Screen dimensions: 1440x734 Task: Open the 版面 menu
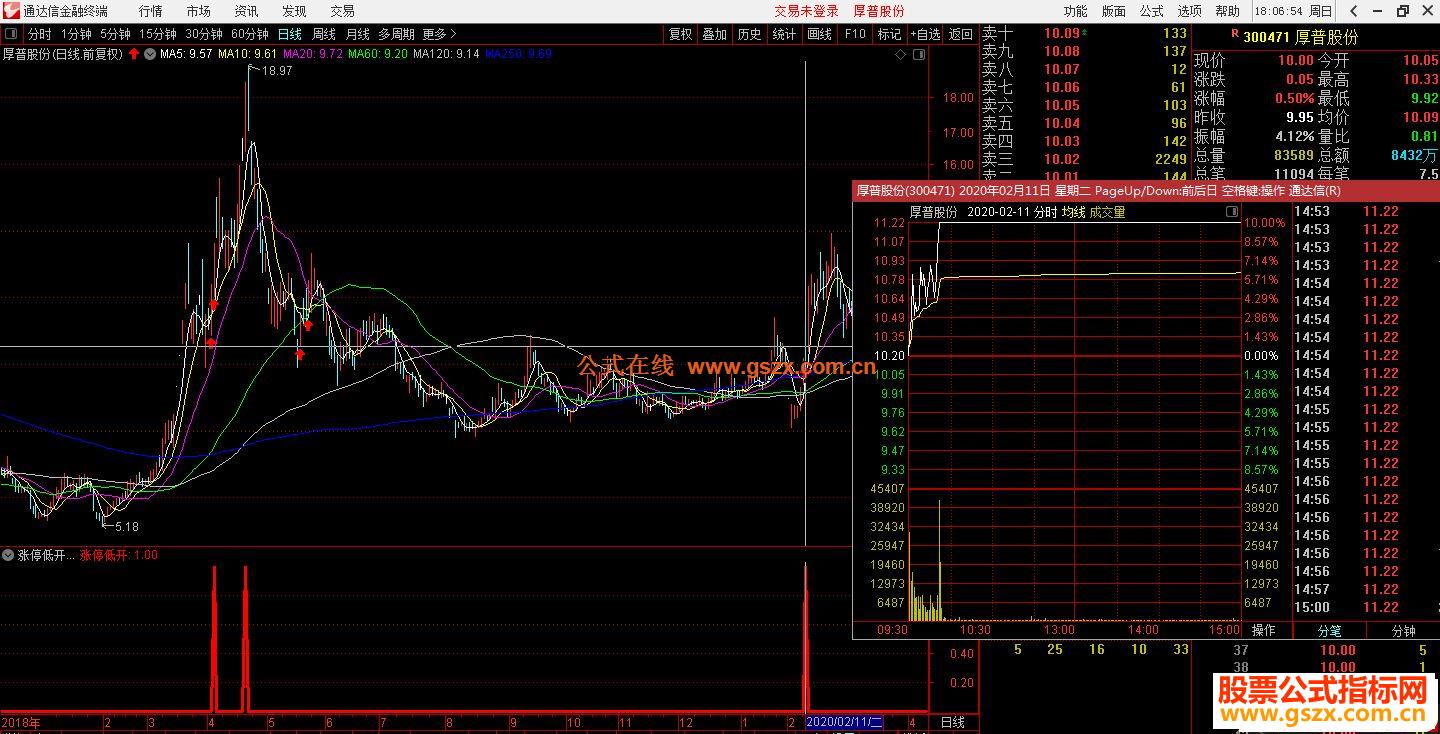pos(1114,11)
